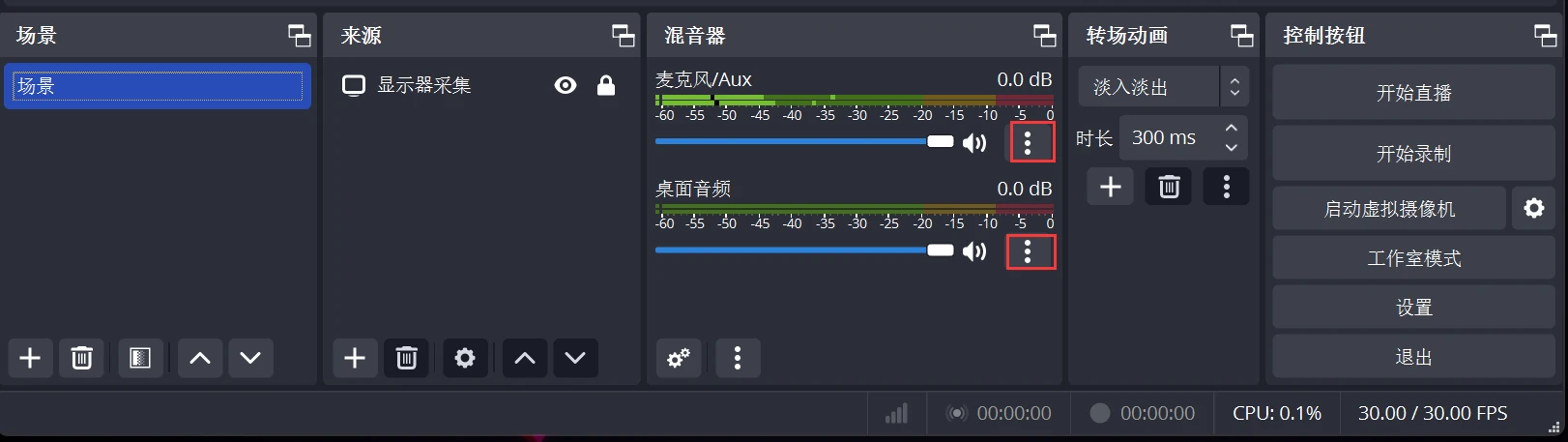
Task: Click the 麦克风/Aux volume slider handle
Action: tap(941, 141)
